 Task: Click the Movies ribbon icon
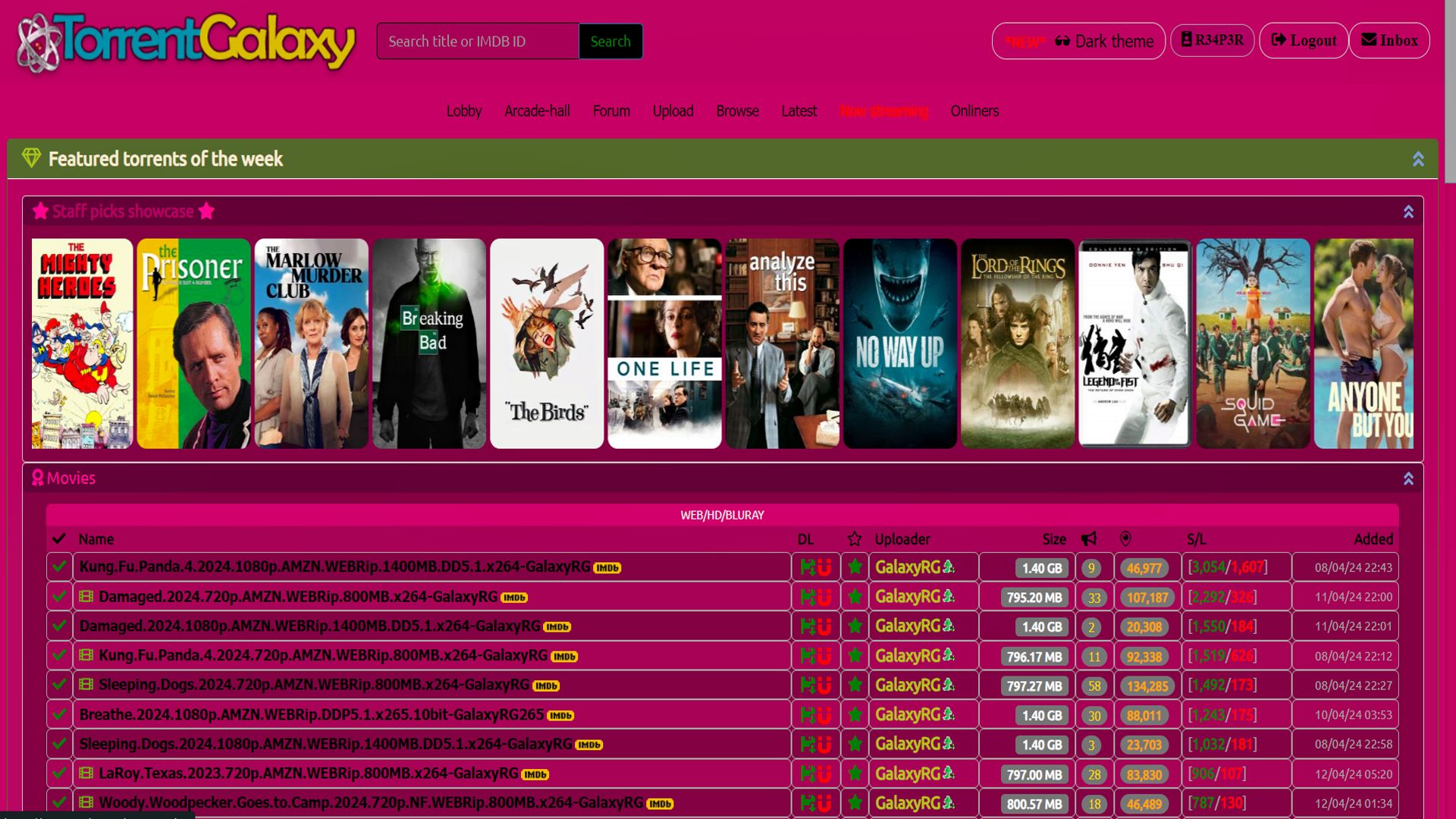click(x=38, y=478)
